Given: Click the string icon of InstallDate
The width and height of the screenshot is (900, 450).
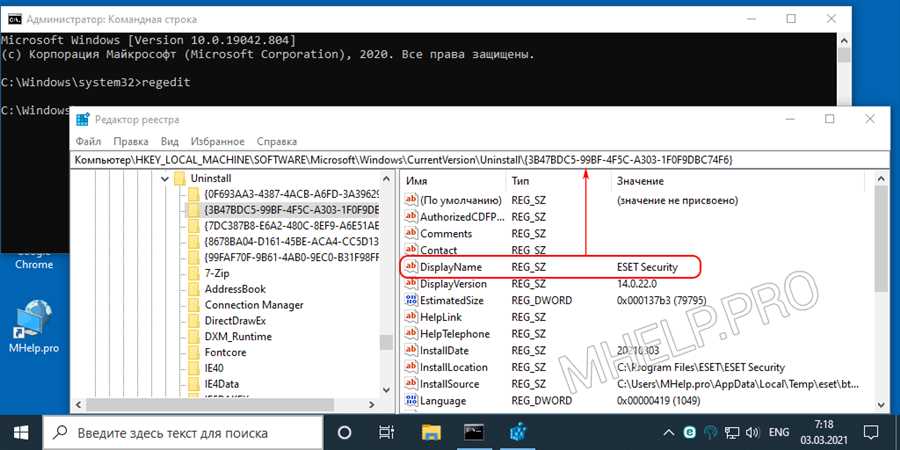Looking at the screenshot, I should click(412, 350).
